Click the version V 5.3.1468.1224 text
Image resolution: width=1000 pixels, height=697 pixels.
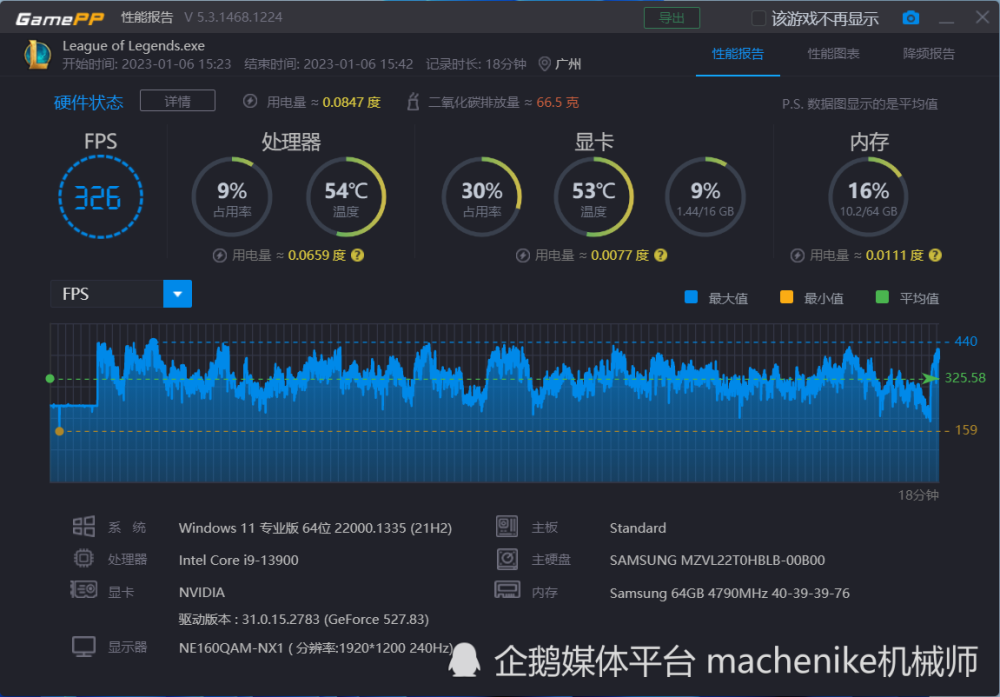point(233,17)
